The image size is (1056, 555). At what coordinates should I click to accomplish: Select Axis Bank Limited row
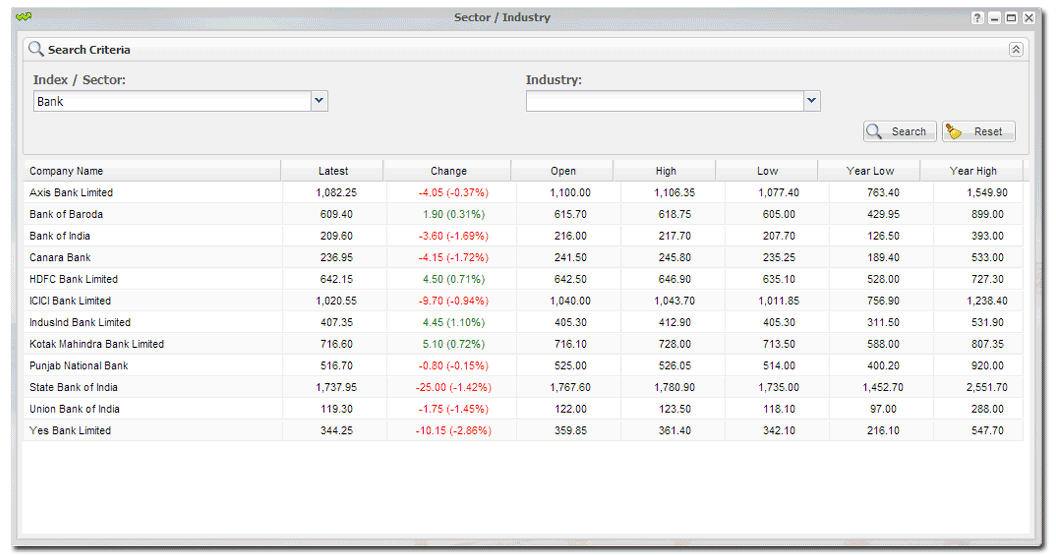pyautogui.click(x=523, y=193)
